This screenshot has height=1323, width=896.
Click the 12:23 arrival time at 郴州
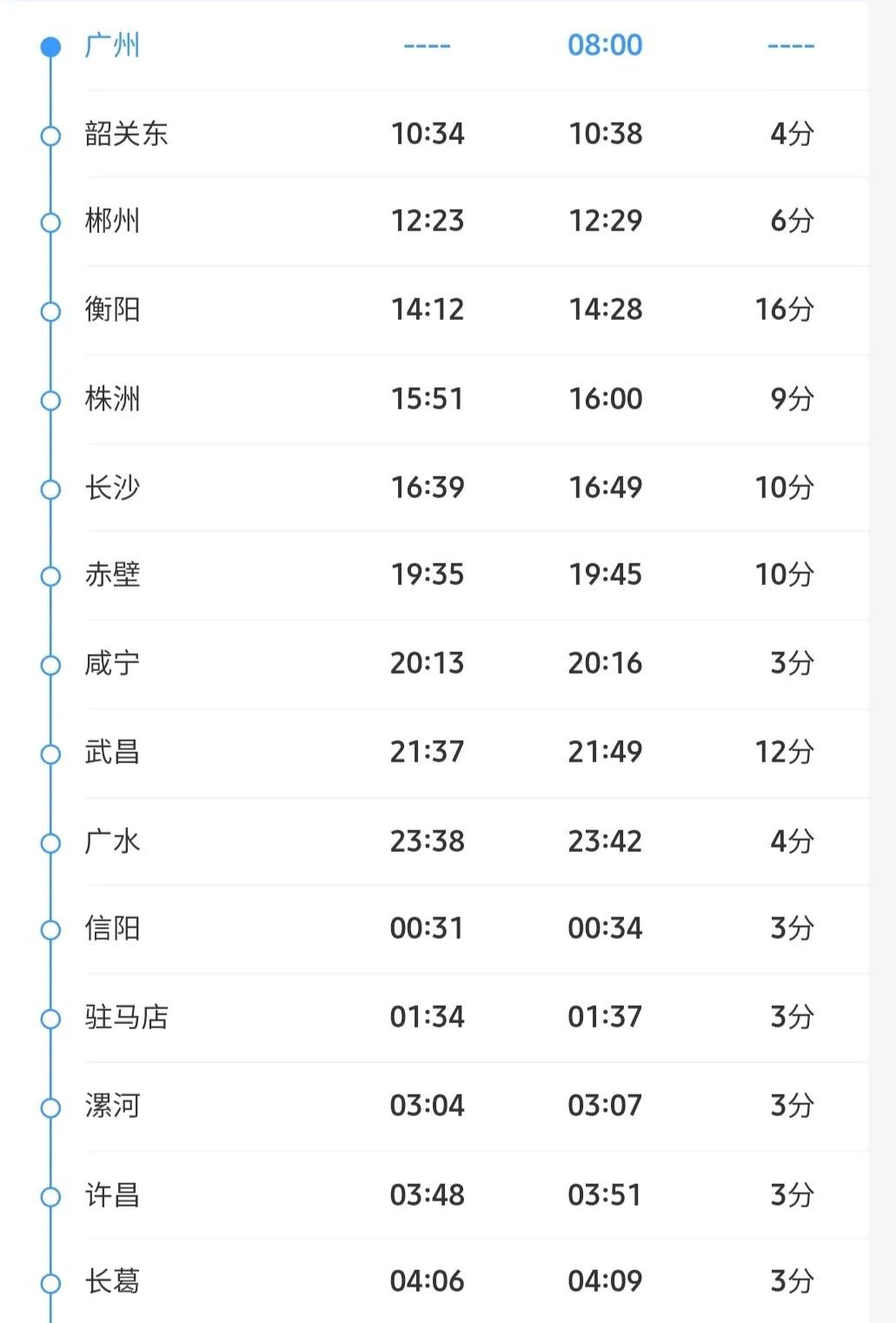tap(427, 221)
